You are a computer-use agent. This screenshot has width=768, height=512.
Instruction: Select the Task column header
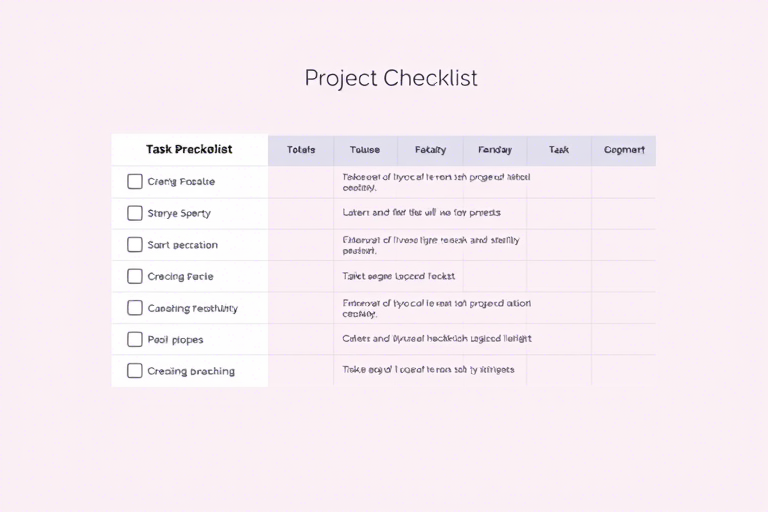point(559,150)
